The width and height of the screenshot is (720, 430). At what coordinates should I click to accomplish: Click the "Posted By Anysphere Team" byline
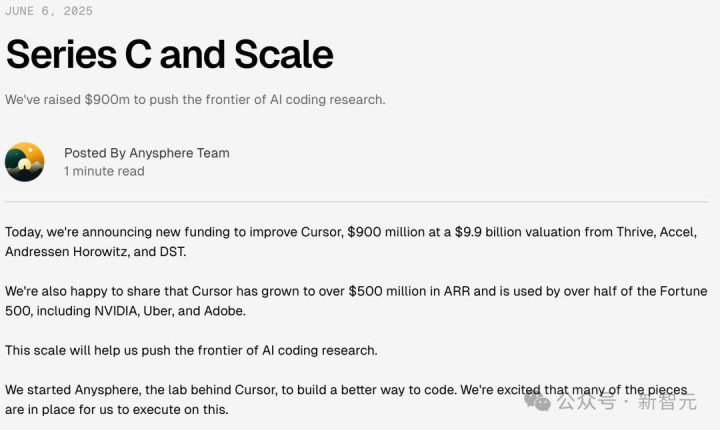[x=147, y=153]
